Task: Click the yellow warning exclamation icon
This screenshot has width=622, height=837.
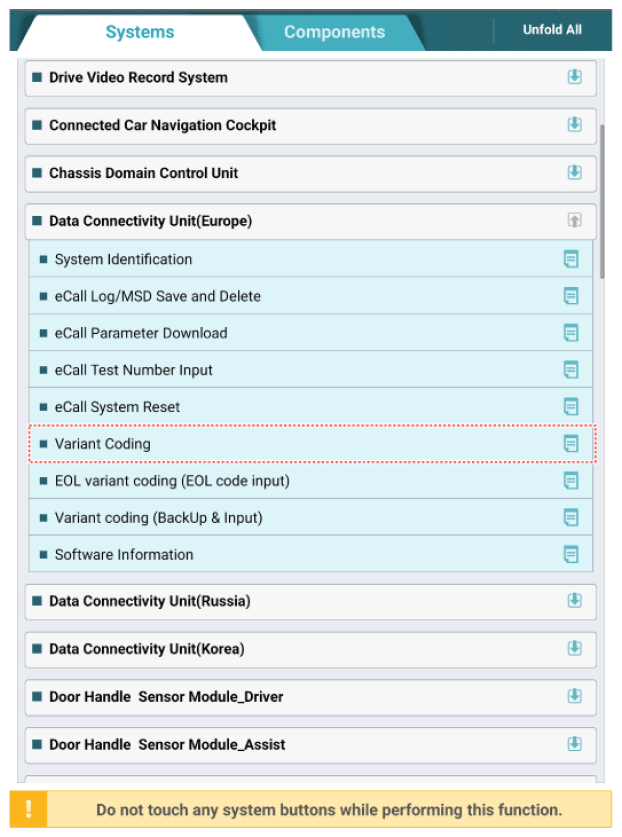Action: (28, 809)
